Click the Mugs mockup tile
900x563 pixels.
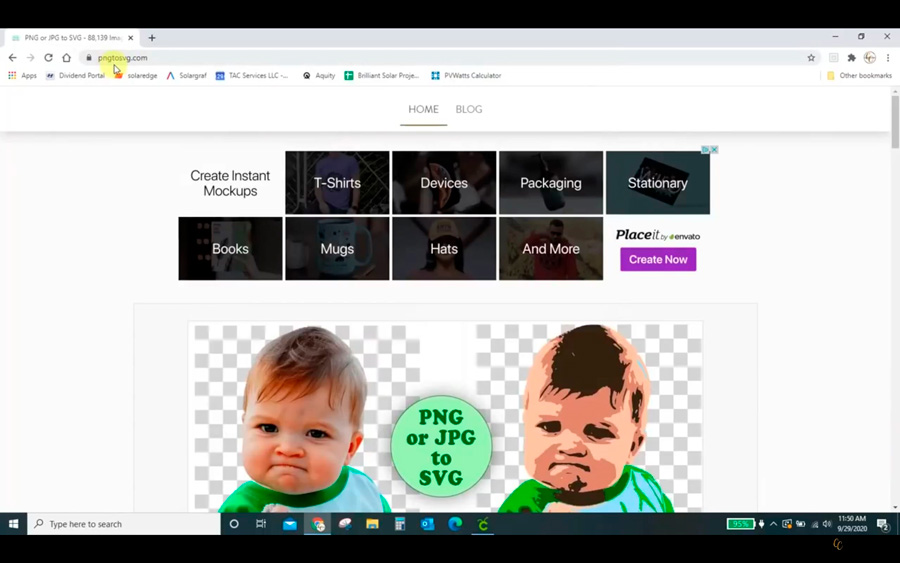point(338,249)
